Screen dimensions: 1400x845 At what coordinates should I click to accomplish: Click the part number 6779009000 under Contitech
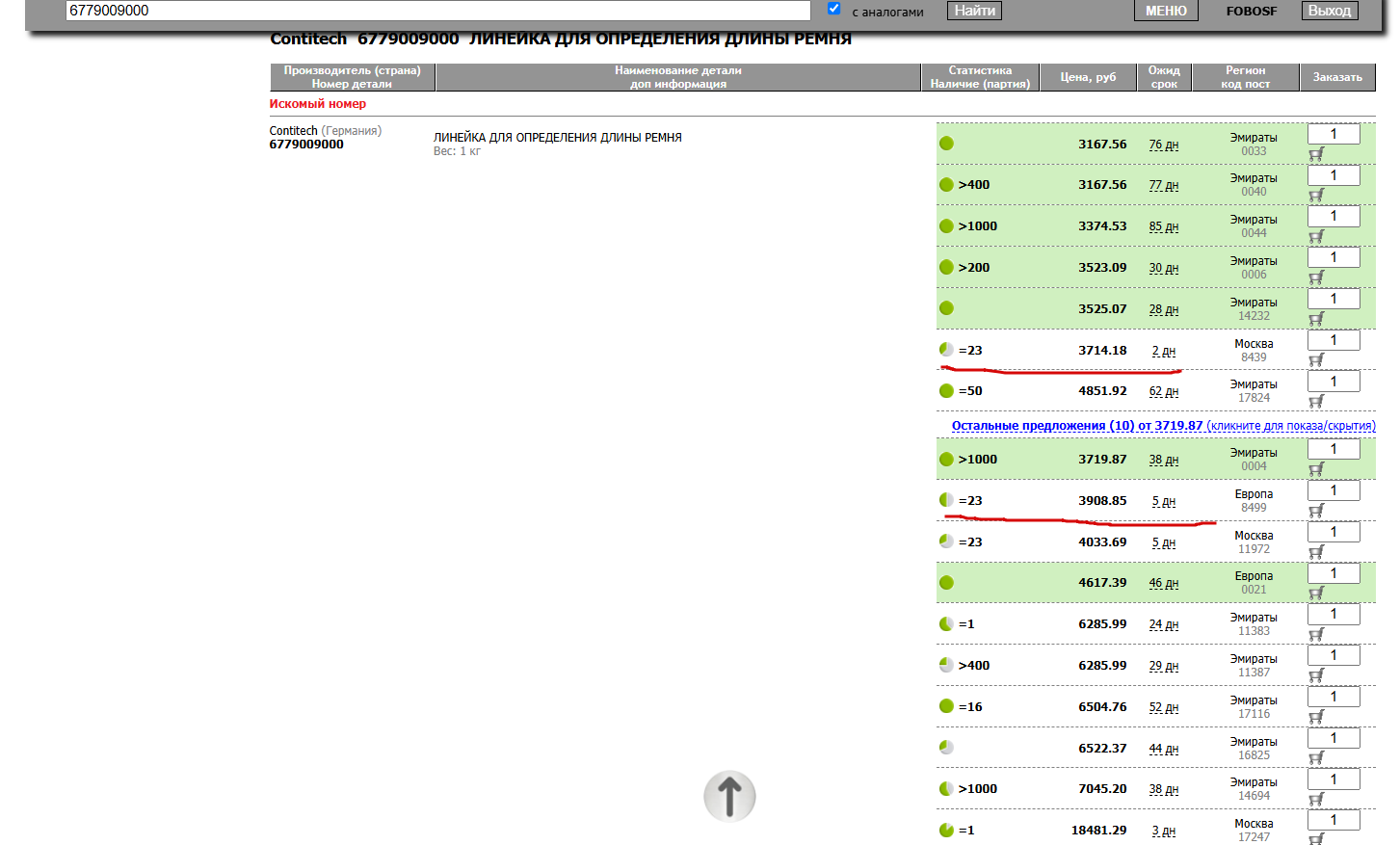pyautogui.click(x=306, y=145)
